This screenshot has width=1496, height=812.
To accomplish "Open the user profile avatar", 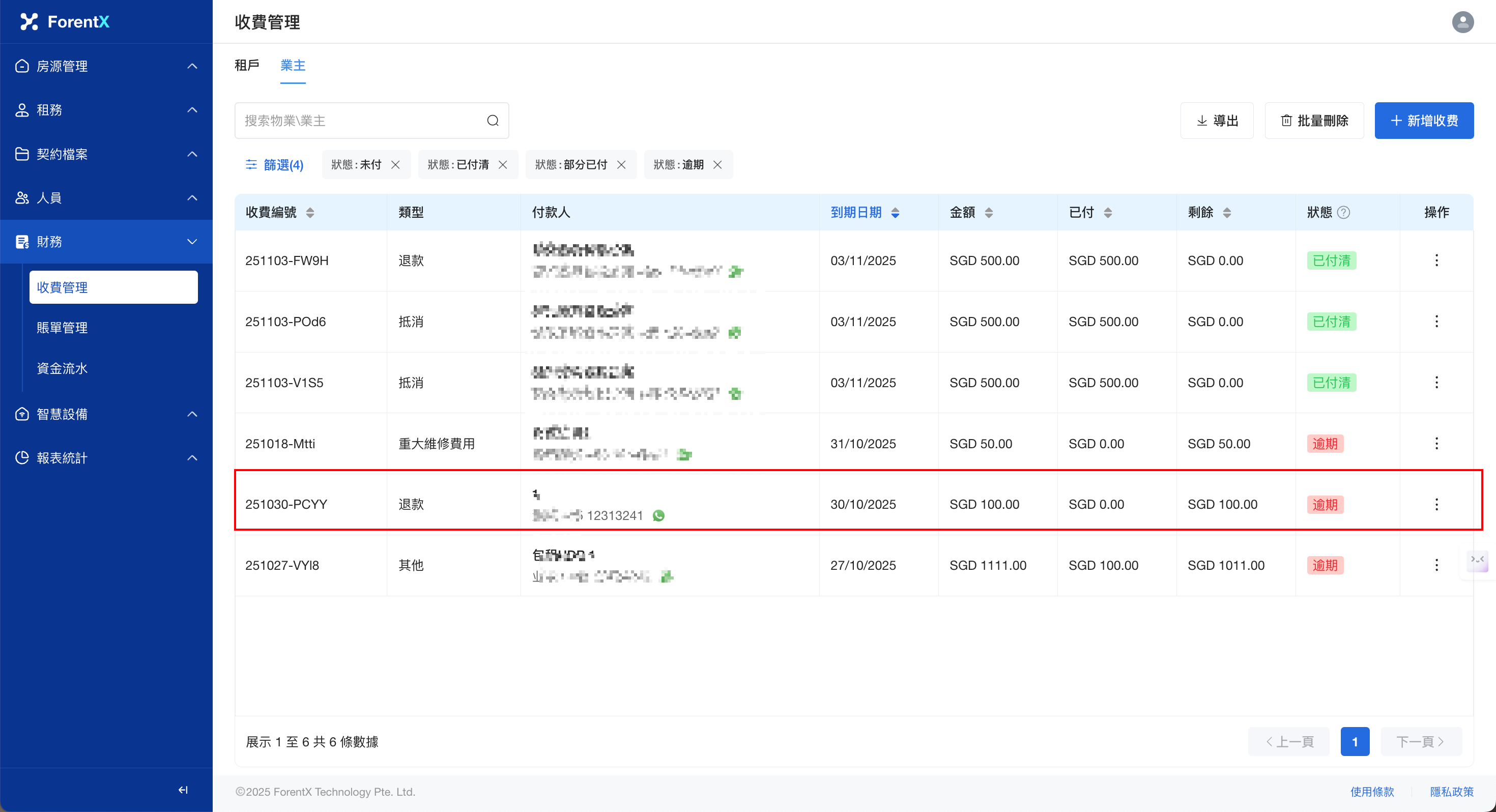I will (x=1462, y=22).
